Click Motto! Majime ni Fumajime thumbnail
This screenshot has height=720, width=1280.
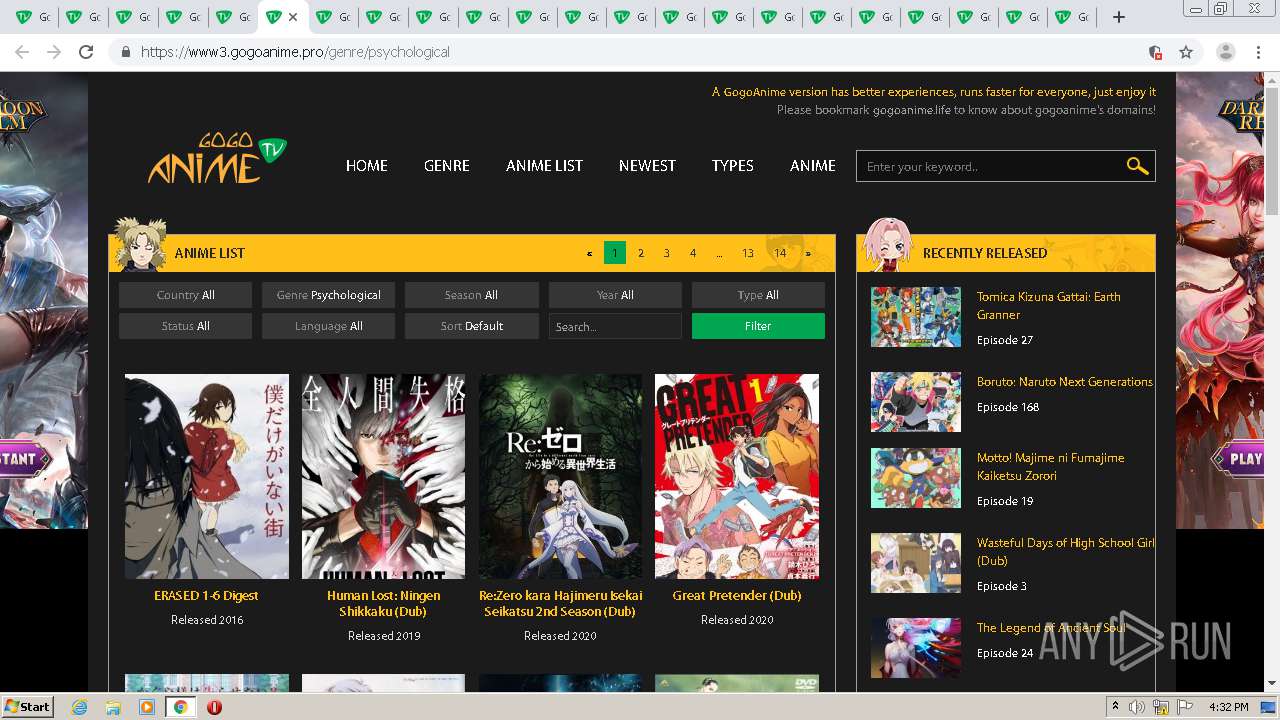coord(916,478)
